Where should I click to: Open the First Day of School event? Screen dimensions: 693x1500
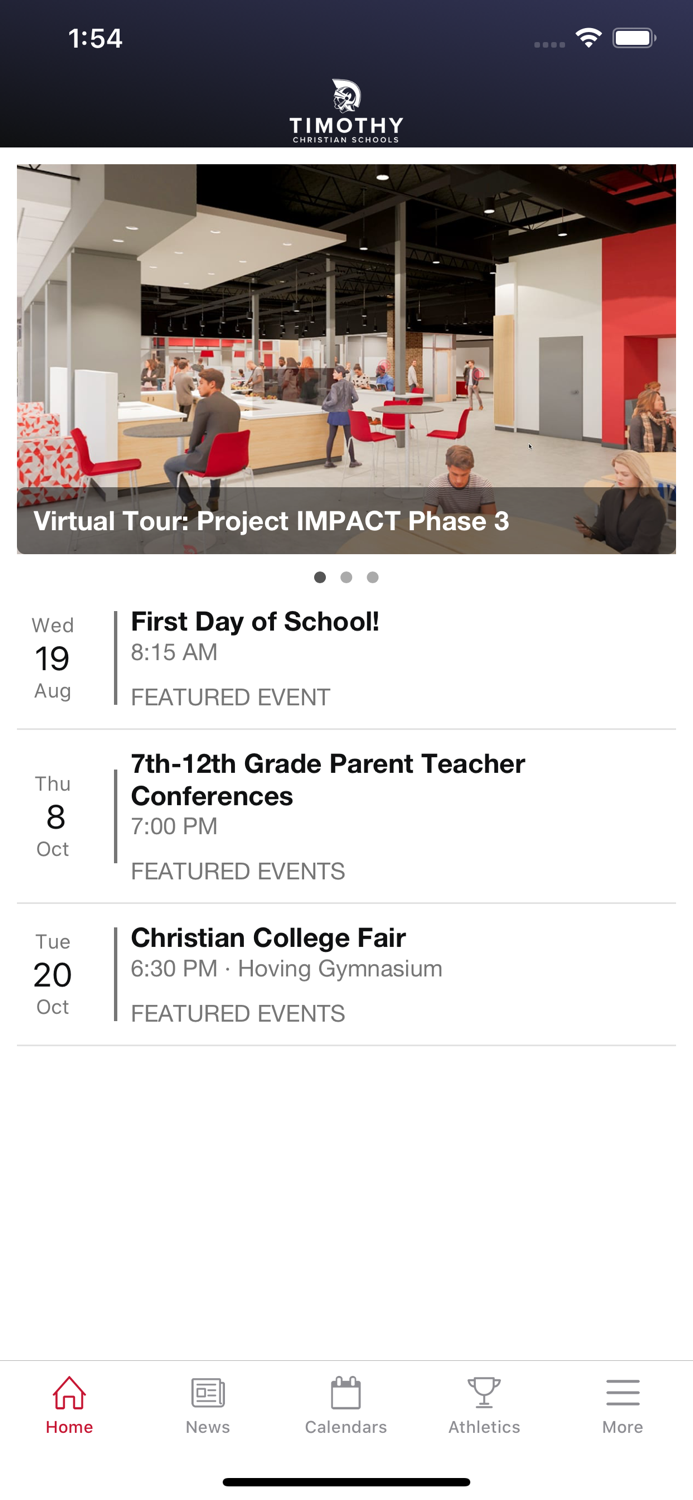(x=346, y=657)
